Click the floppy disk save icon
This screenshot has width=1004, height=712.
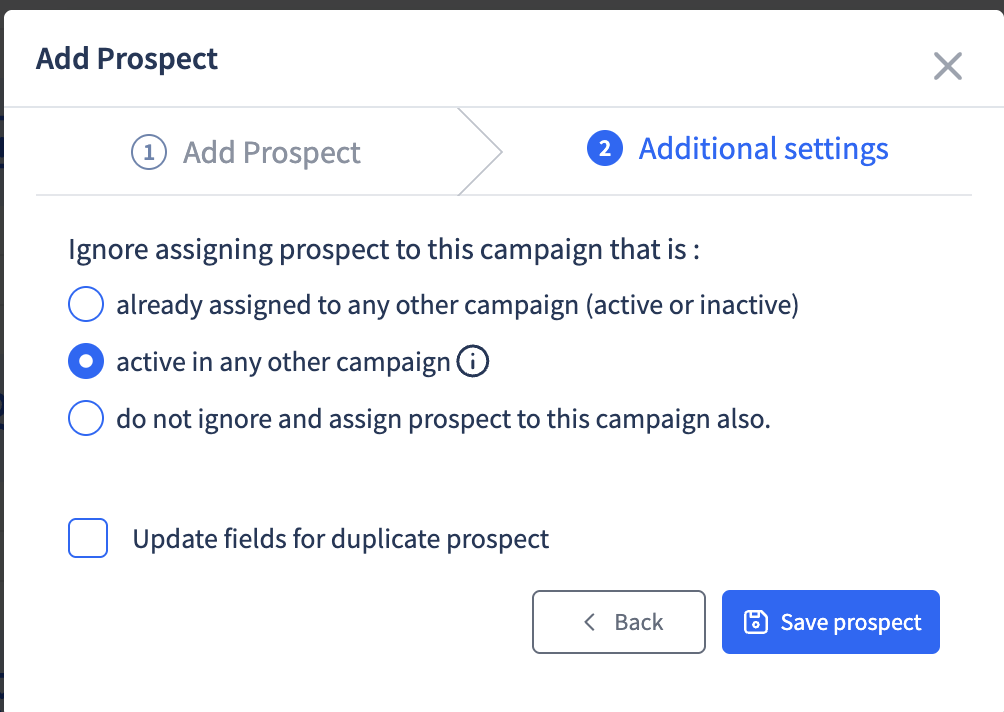click(x=756, y=622)
